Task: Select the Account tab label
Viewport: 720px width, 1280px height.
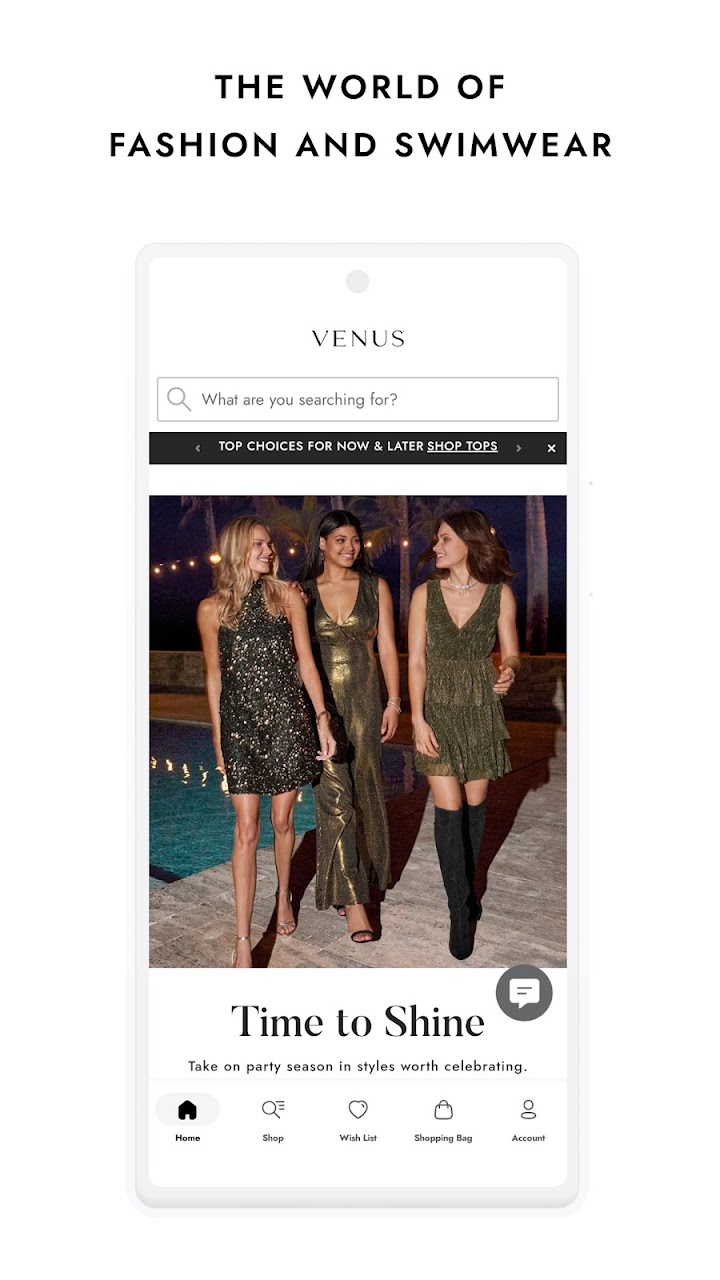Action: click(x=529, y=1138)
